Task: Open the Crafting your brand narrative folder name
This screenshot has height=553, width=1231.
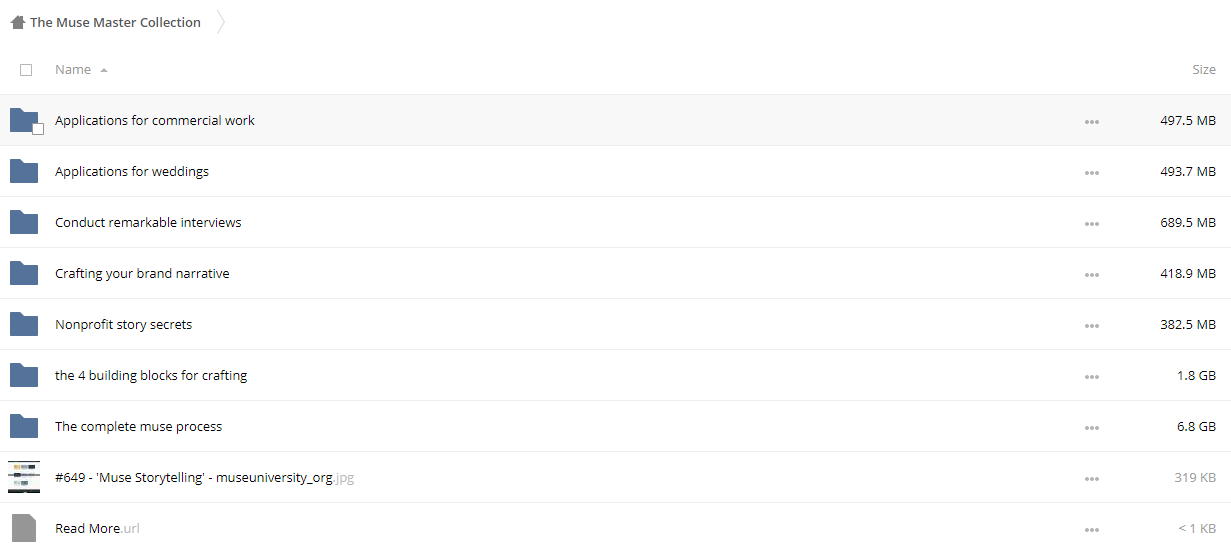Action: click(142, 273)
